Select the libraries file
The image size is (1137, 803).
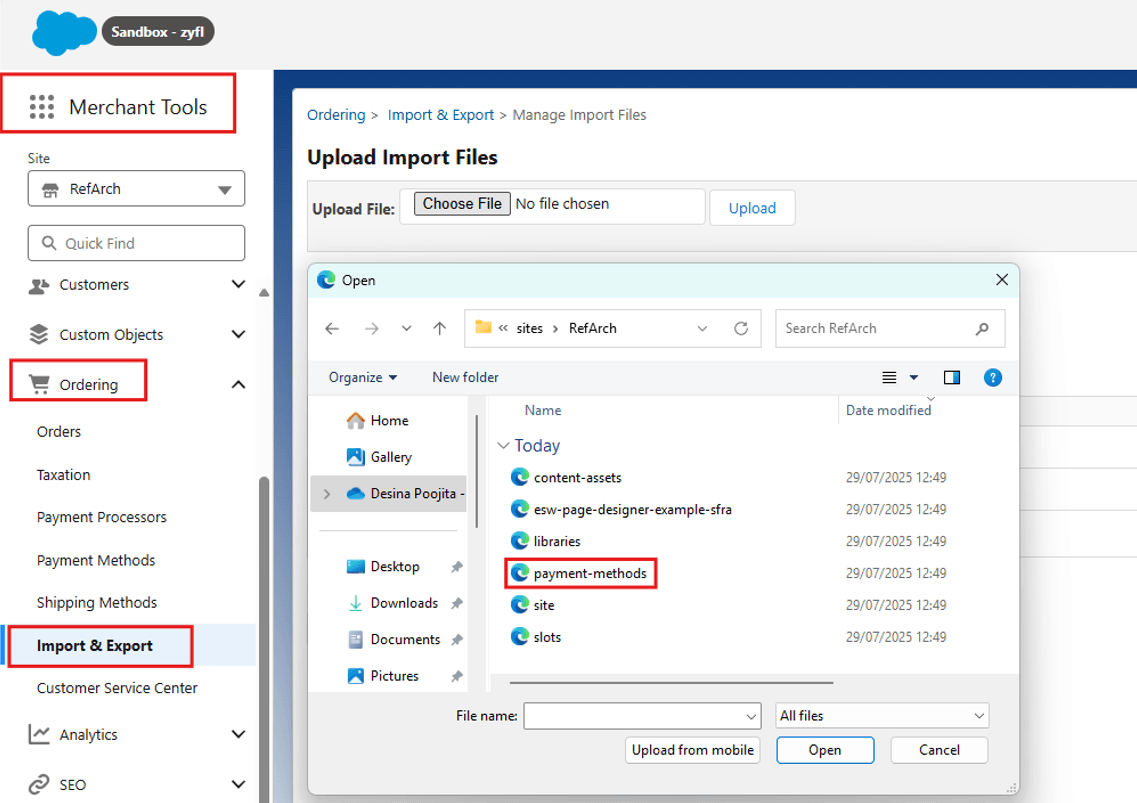pyautogui.click(x=545, y=541)
